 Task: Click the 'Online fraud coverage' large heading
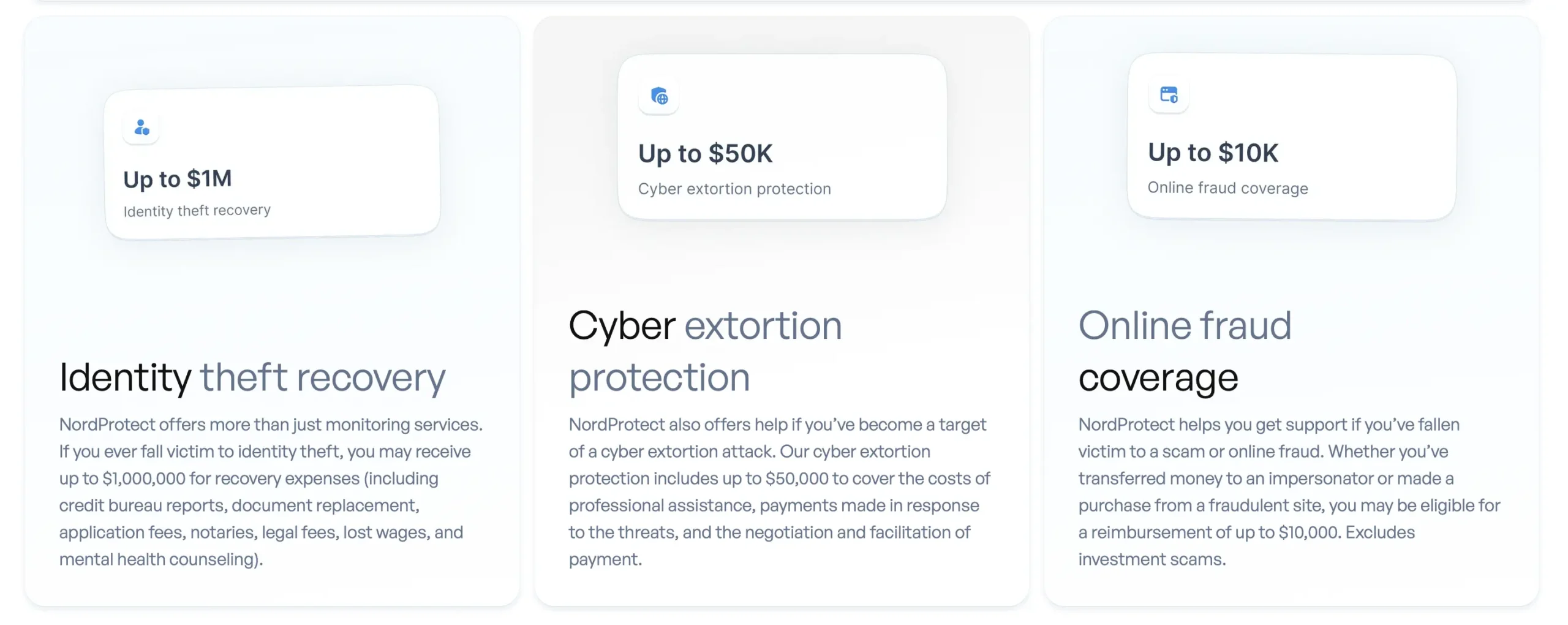(x=1185, y=351)
